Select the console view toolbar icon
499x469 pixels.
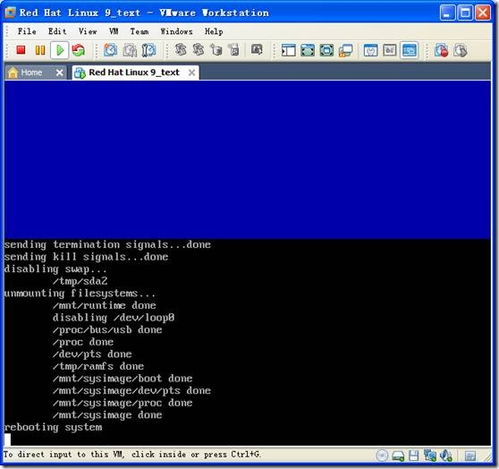[409, 50]
